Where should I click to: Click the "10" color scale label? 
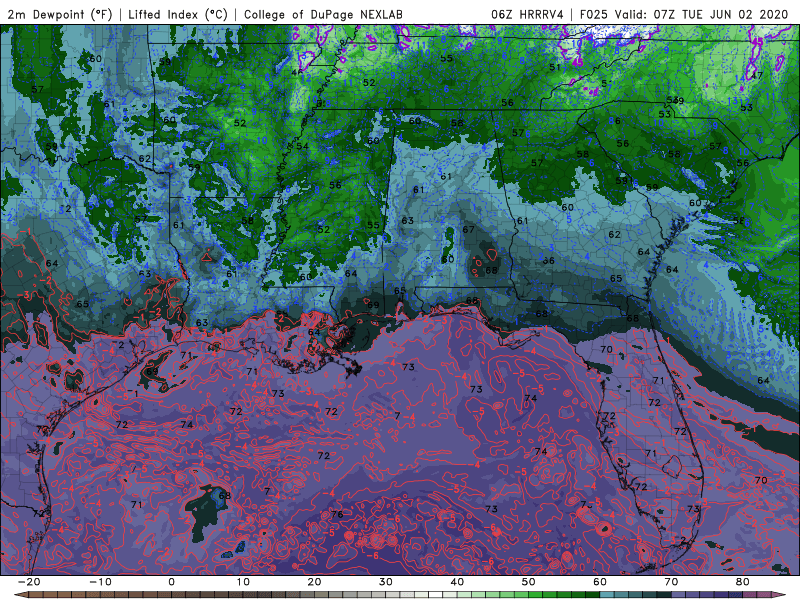(243, 582)
